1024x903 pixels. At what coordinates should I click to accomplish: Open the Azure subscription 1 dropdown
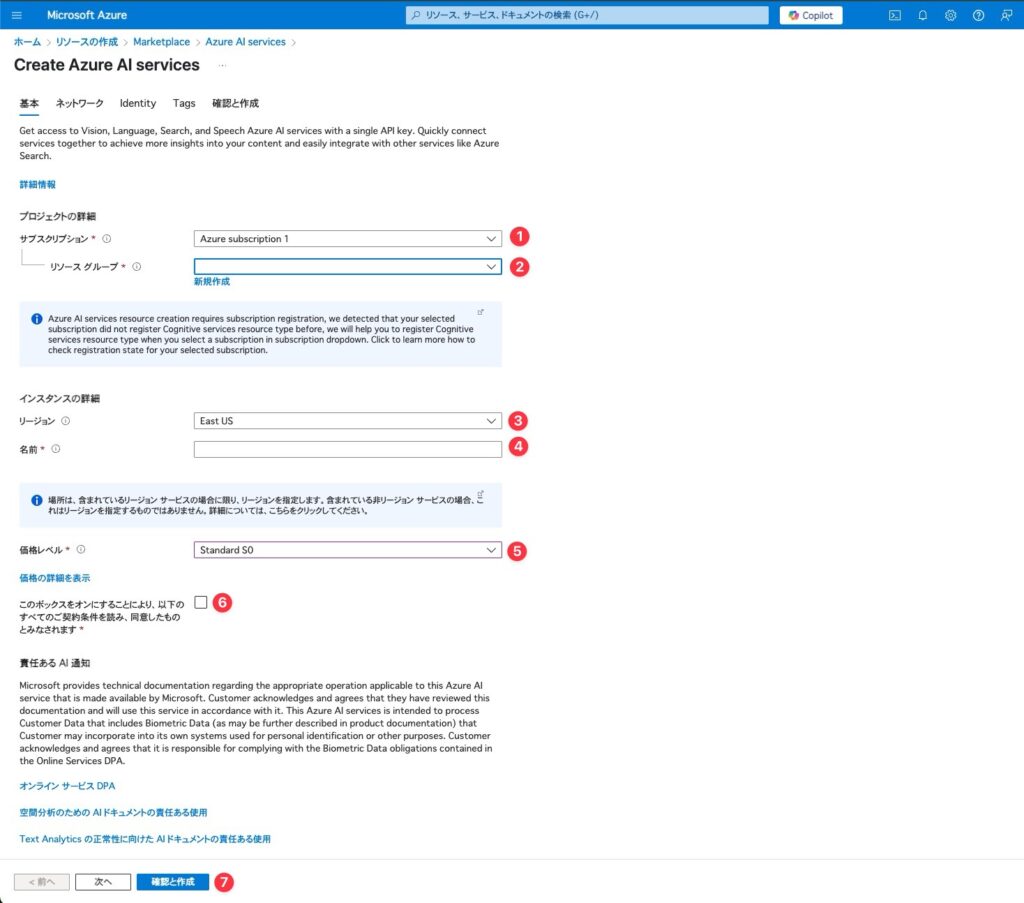(x=347, y=238)
